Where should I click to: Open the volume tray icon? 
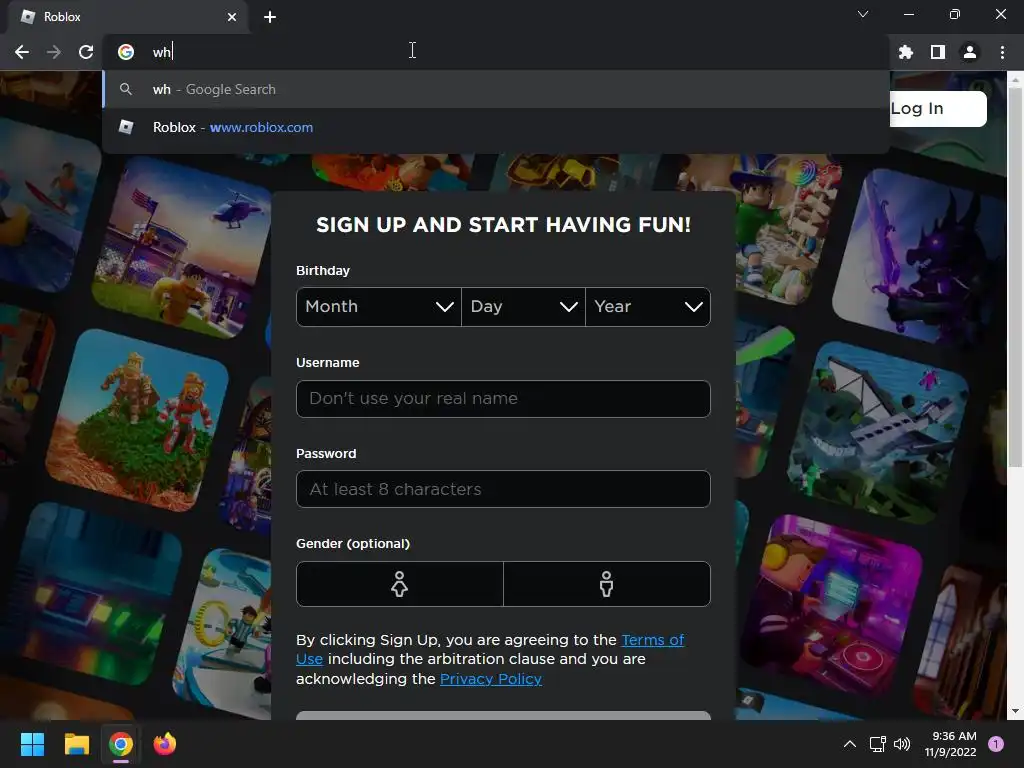tap(902, 744)
